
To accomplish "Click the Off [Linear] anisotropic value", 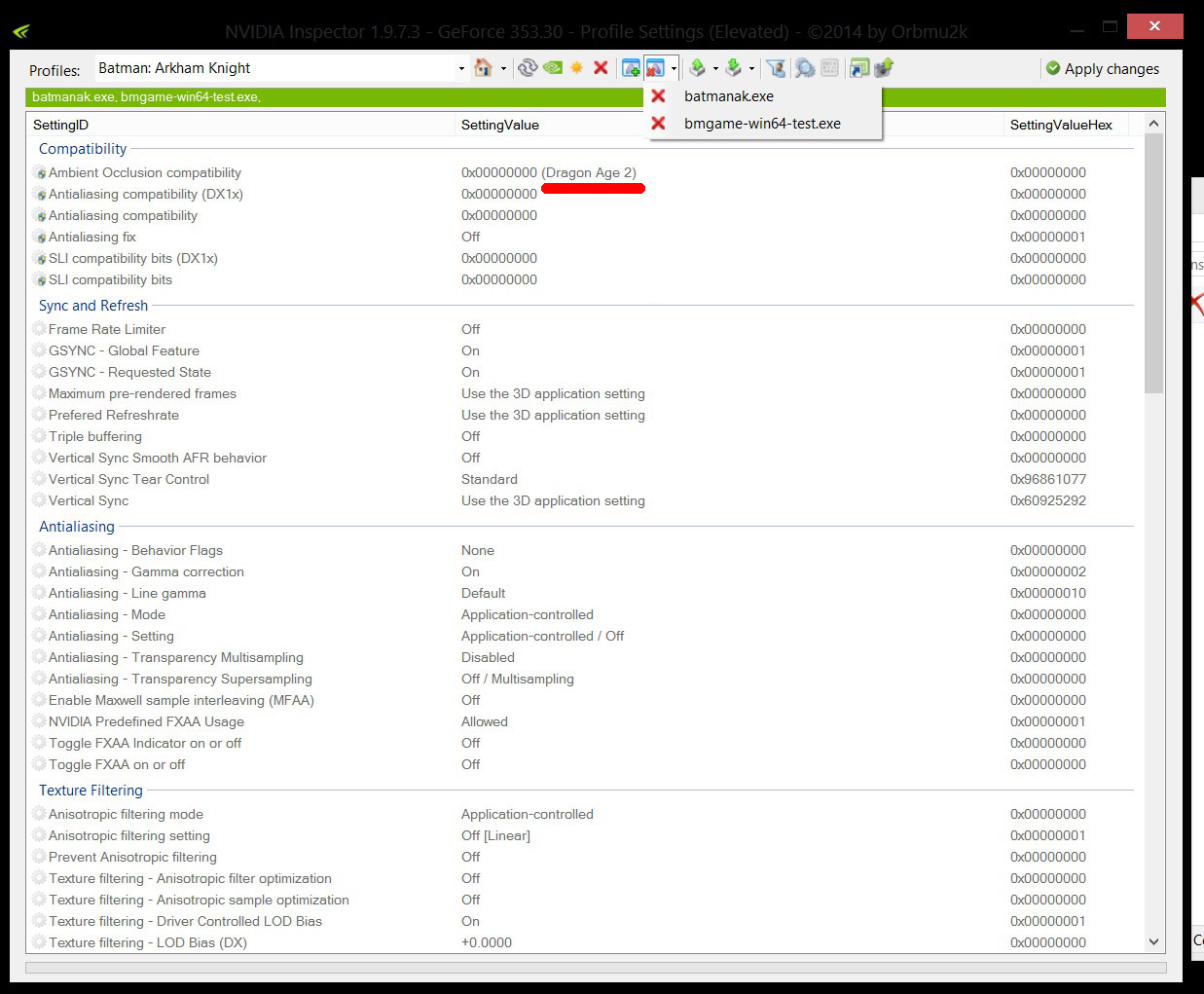I will (x=495, y=835).
